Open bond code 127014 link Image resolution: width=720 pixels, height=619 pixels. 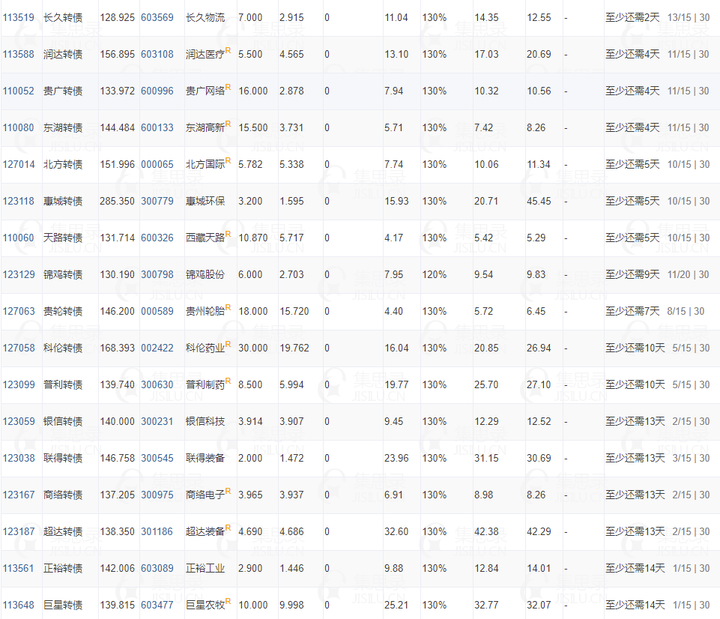(18, 164)
